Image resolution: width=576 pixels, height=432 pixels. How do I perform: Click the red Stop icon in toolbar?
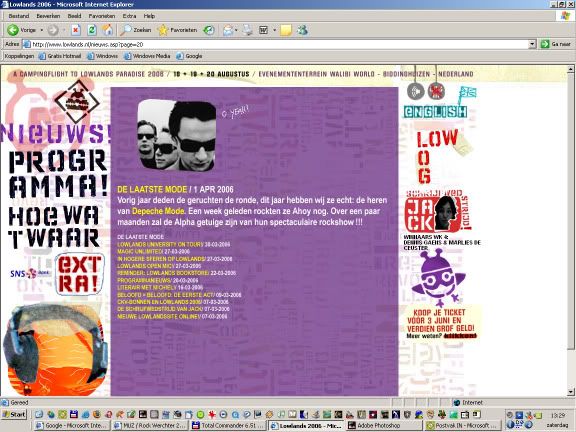76,30
